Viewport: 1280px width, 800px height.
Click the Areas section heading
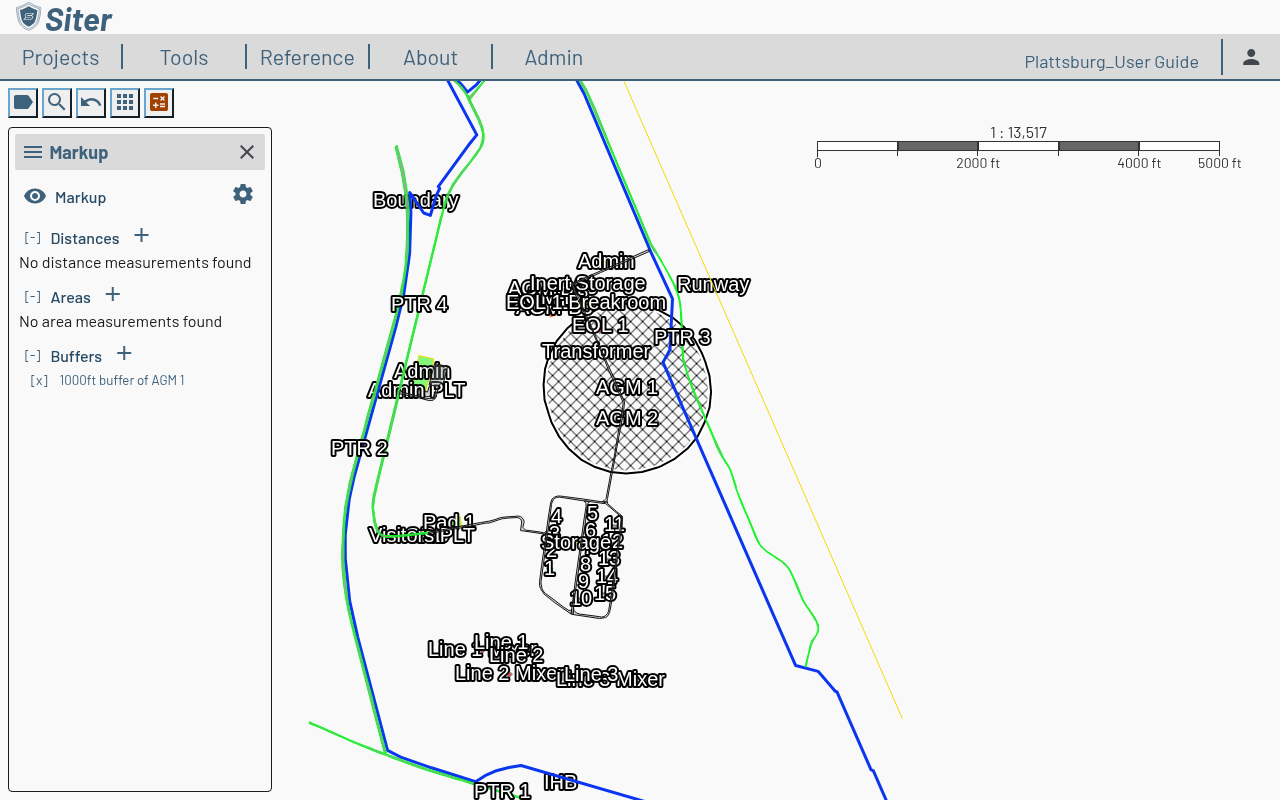[x=71, y=298]
